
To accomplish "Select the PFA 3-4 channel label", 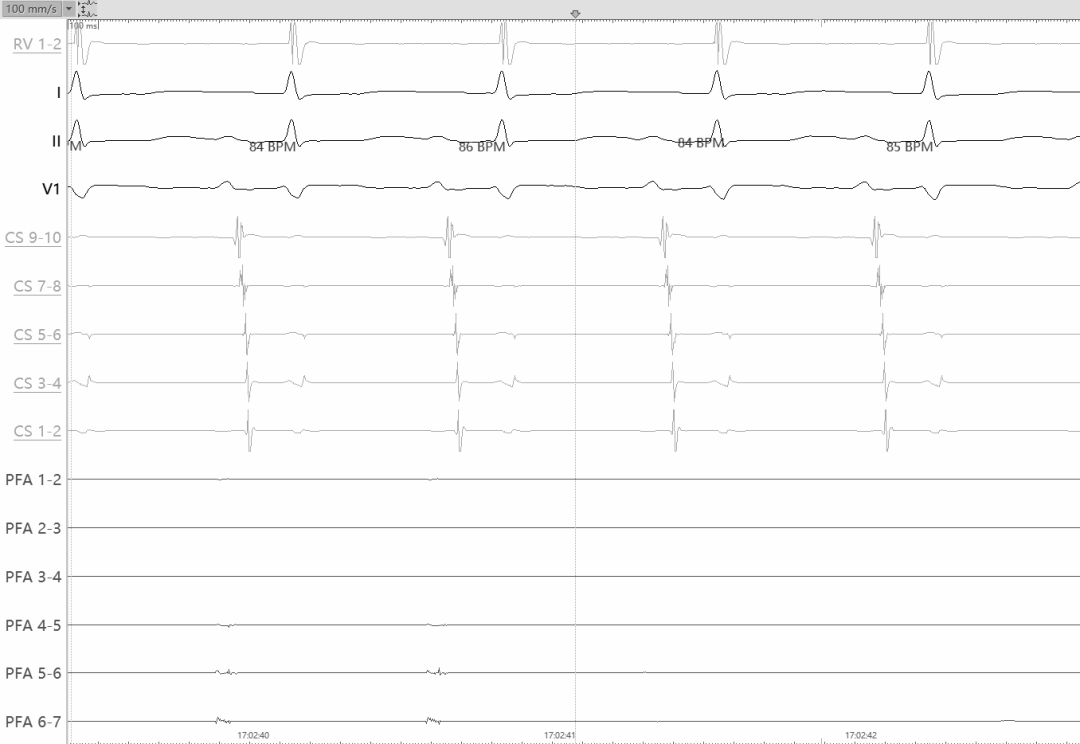I will 33,577.
